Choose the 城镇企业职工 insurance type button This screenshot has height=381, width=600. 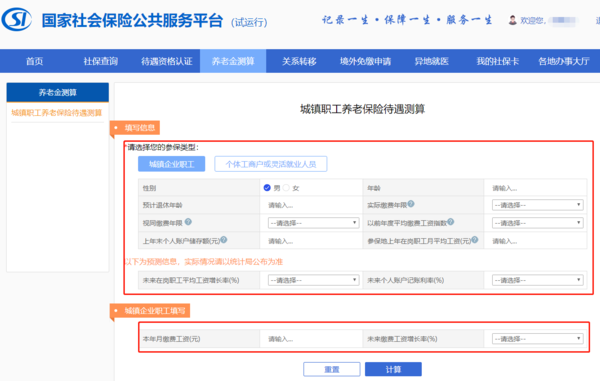[x=171, y=164]
